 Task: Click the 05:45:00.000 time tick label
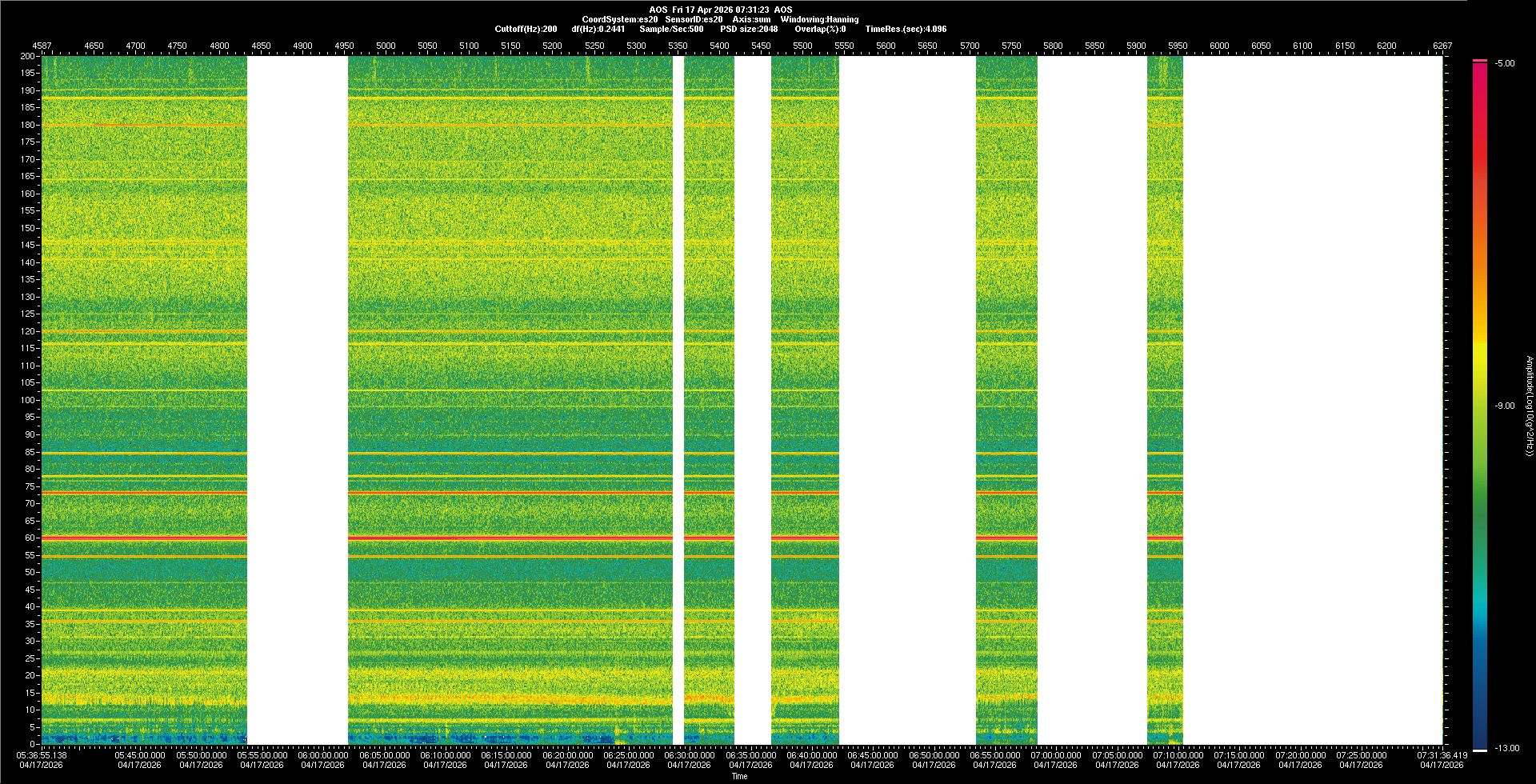point(140,755)
